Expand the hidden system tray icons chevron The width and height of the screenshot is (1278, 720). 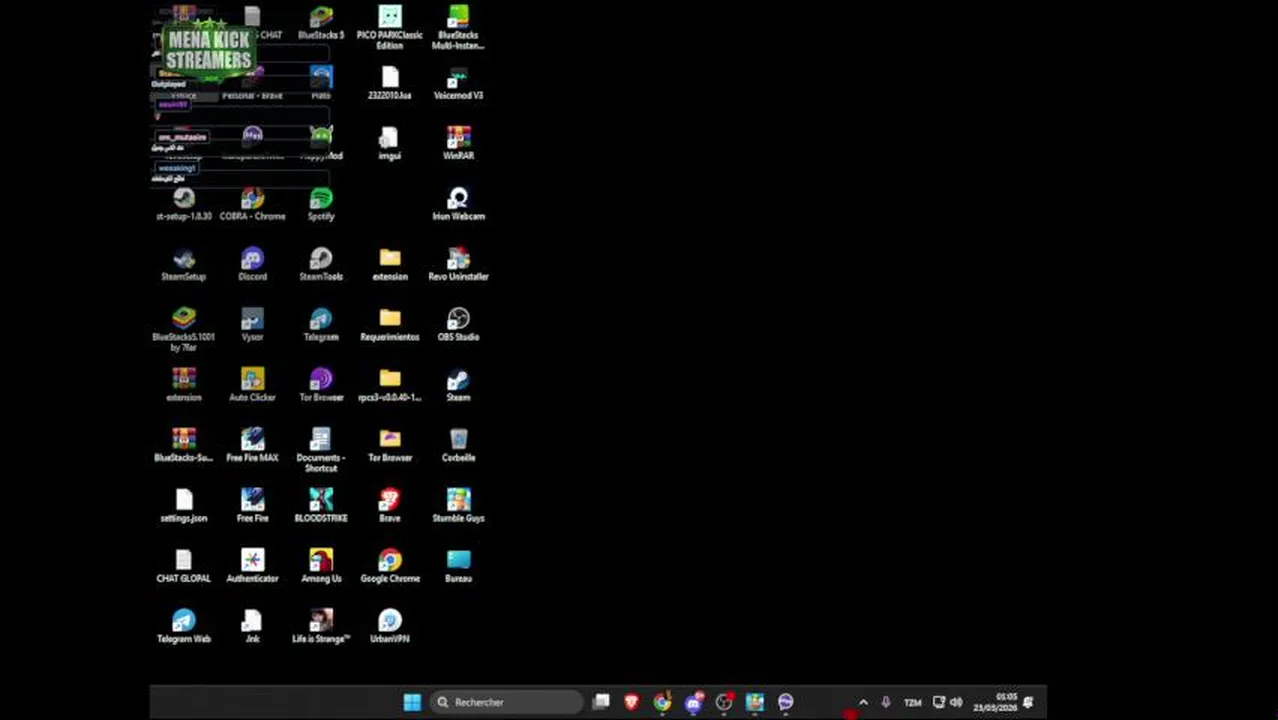(863, 702)
